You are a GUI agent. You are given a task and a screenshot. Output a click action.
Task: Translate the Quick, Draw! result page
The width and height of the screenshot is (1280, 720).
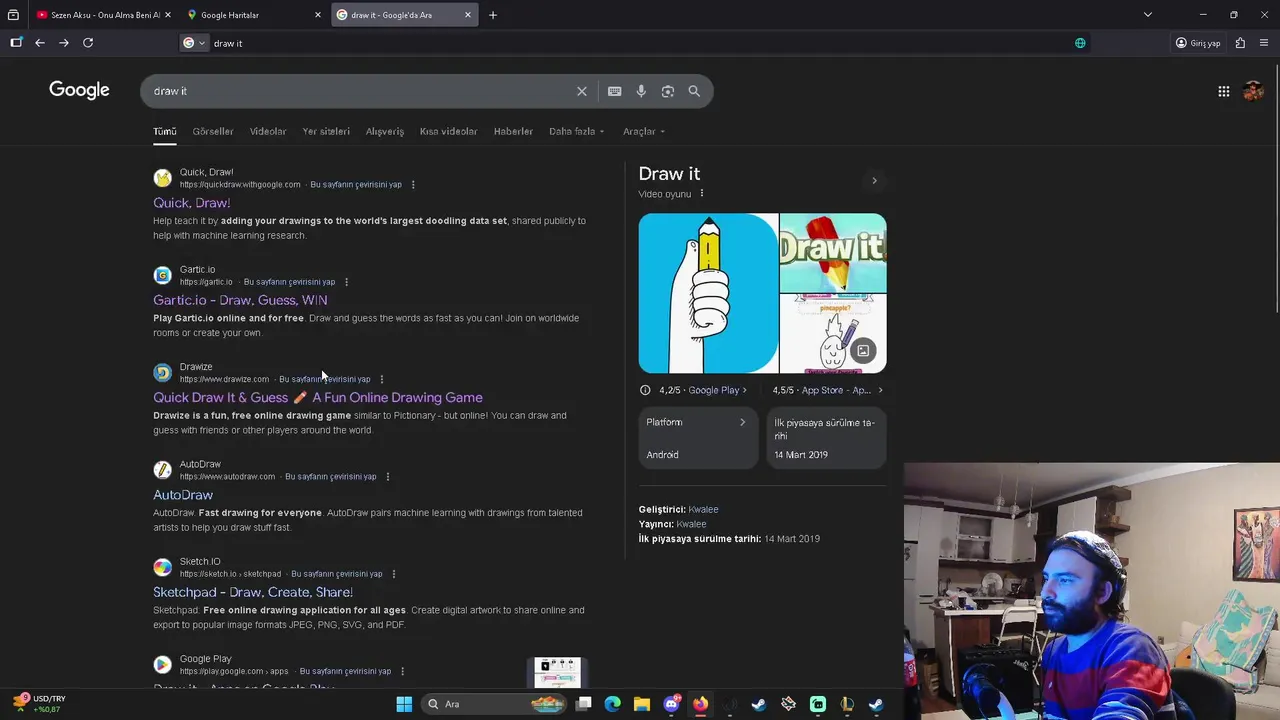[x=356, y=185]
